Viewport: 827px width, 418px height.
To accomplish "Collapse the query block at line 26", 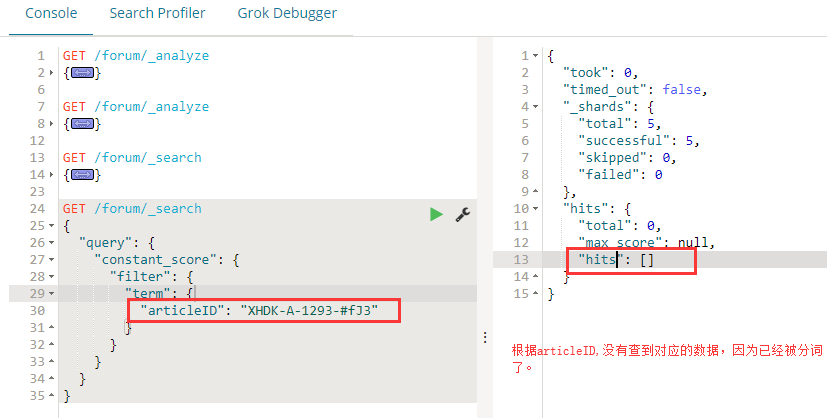I will (x=52, y=243).
